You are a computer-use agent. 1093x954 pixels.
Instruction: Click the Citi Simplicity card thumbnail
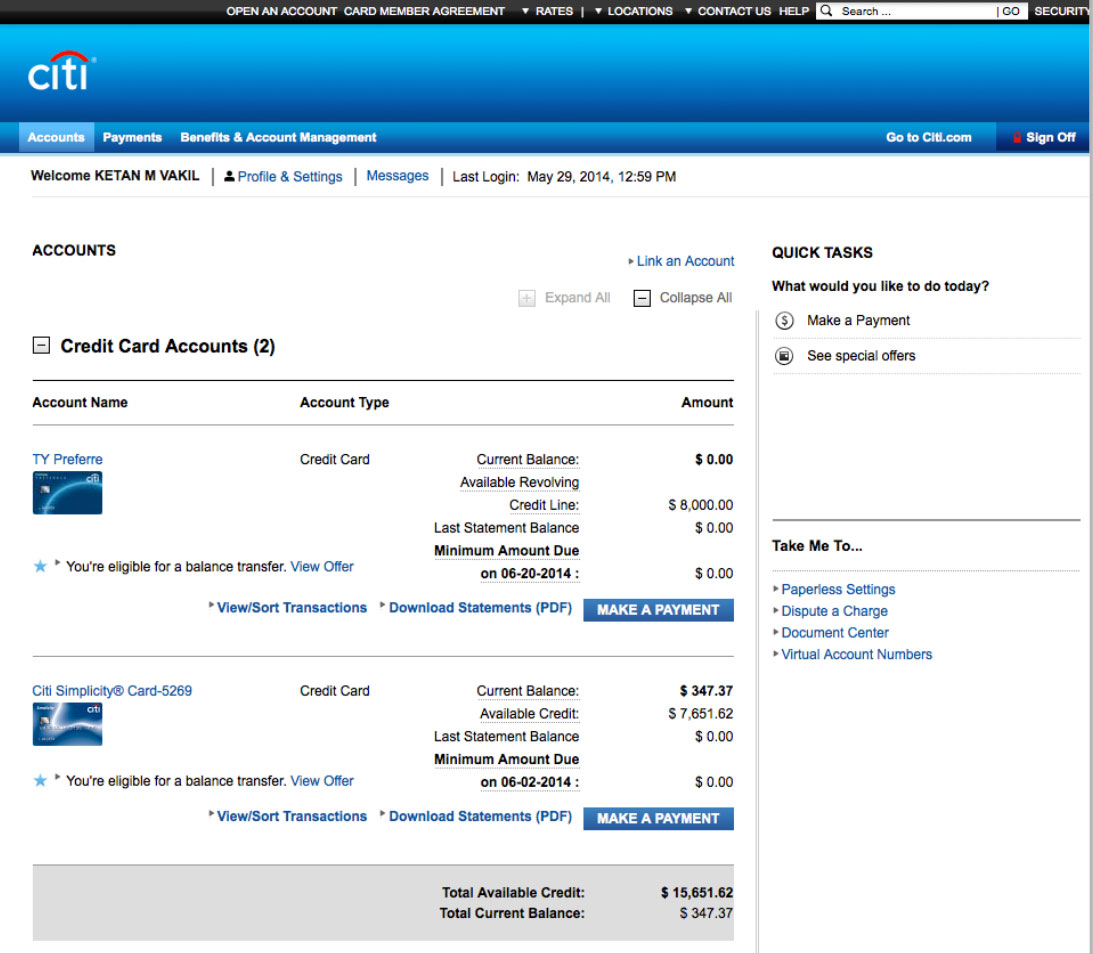[68, 724]
